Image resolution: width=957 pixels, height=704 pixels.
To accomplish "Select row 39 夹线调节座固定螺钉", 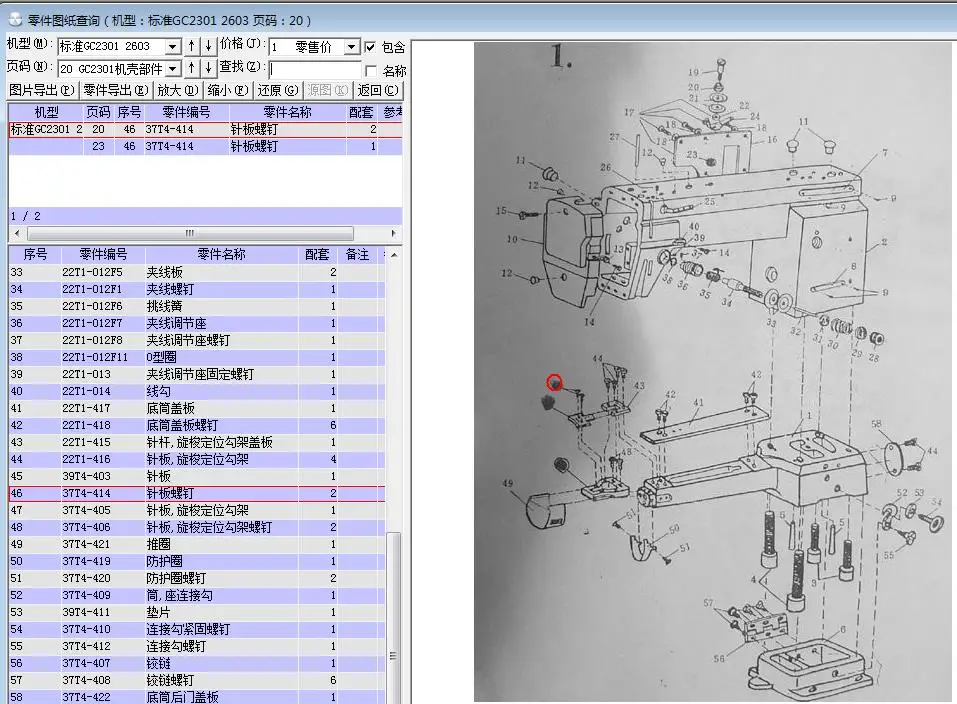I will 197,374.
